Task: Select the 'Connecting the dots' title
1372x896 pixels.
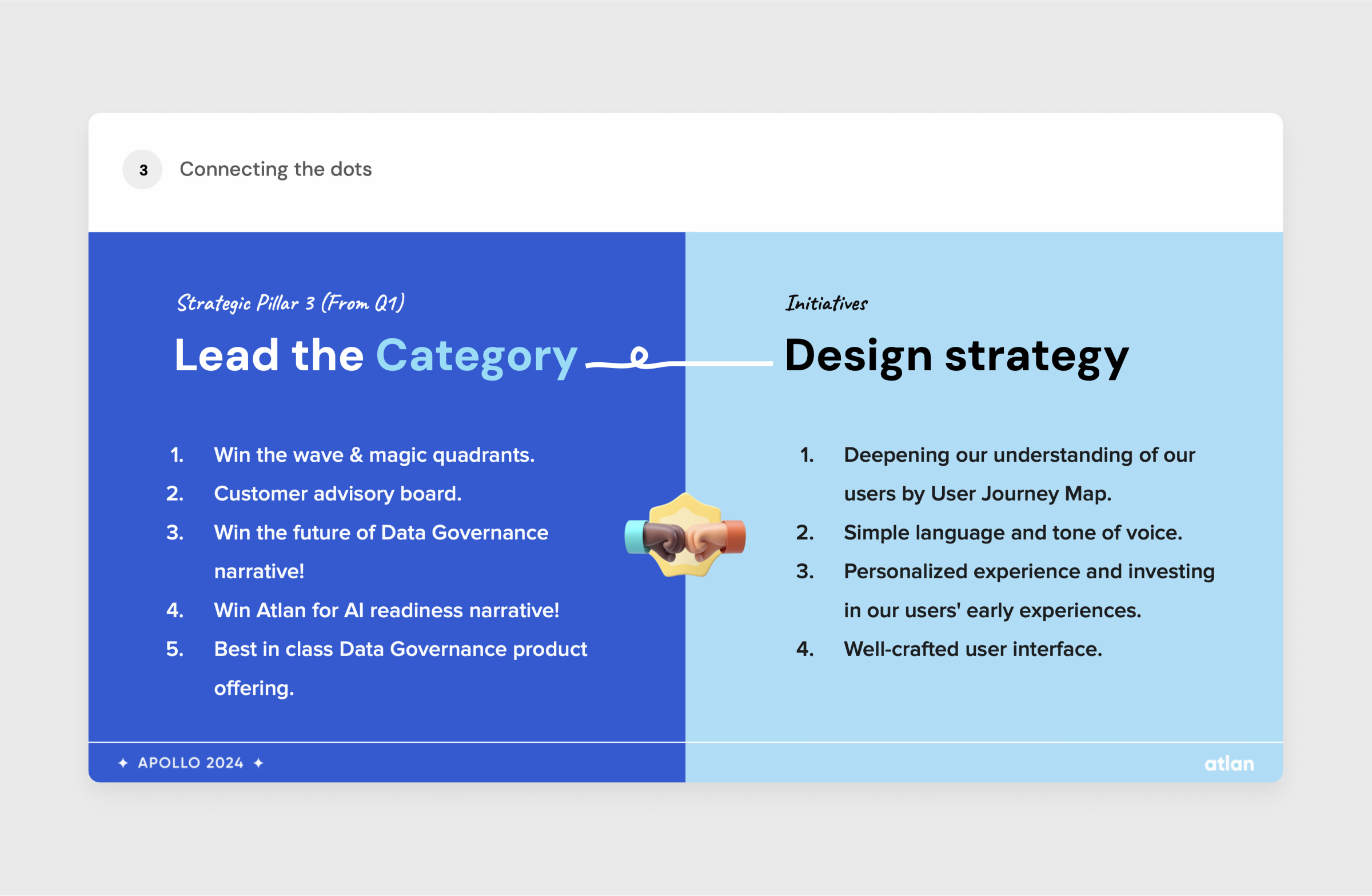Action: (276, 169)
